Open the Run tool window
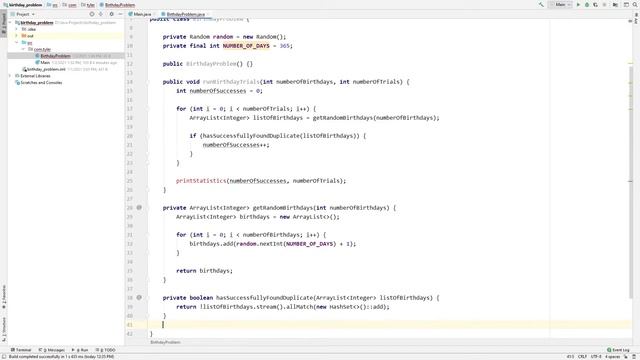 pyautogui.click(x=80, y=350)
